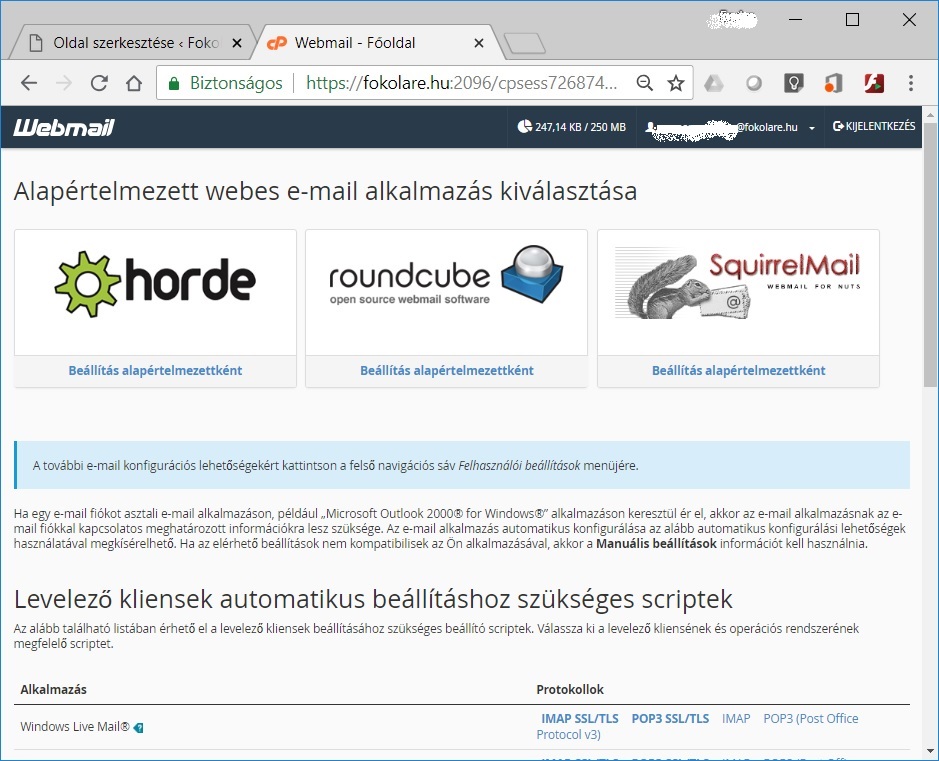The image size is (939, 761).
Task: Click the browser back arrow
Action: coord(29,83)
